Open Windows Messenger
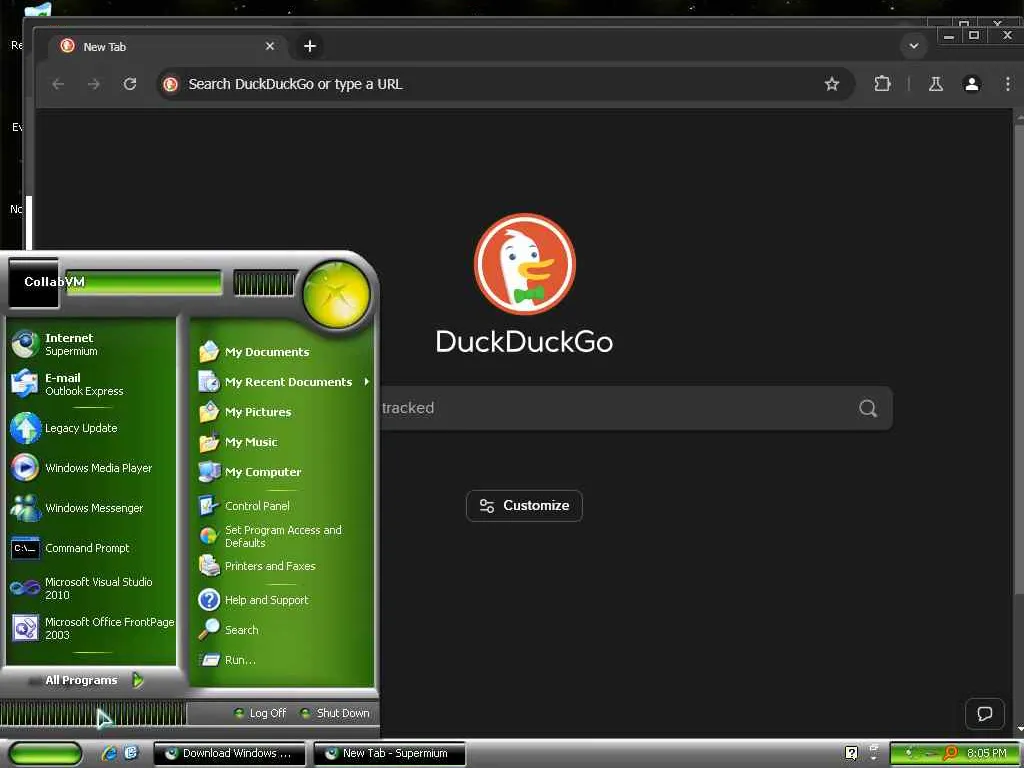This screenshot has height=768, width=1024. pos(91,507)
